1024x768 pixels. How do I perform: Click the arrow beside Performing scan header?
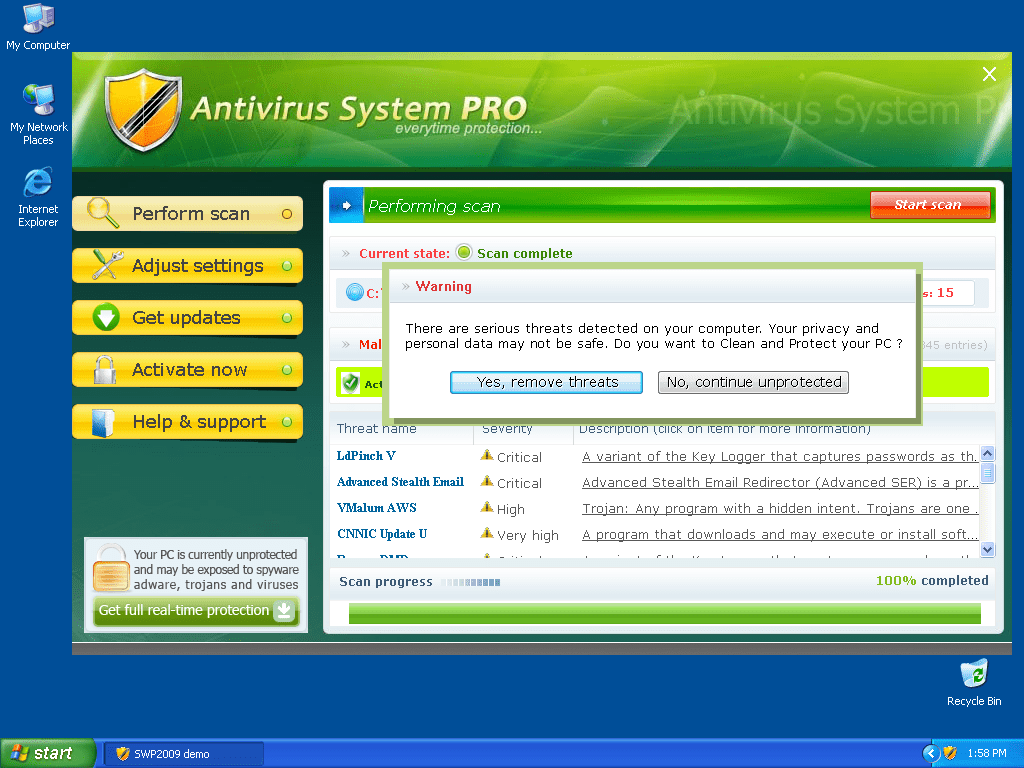(346, 206)
